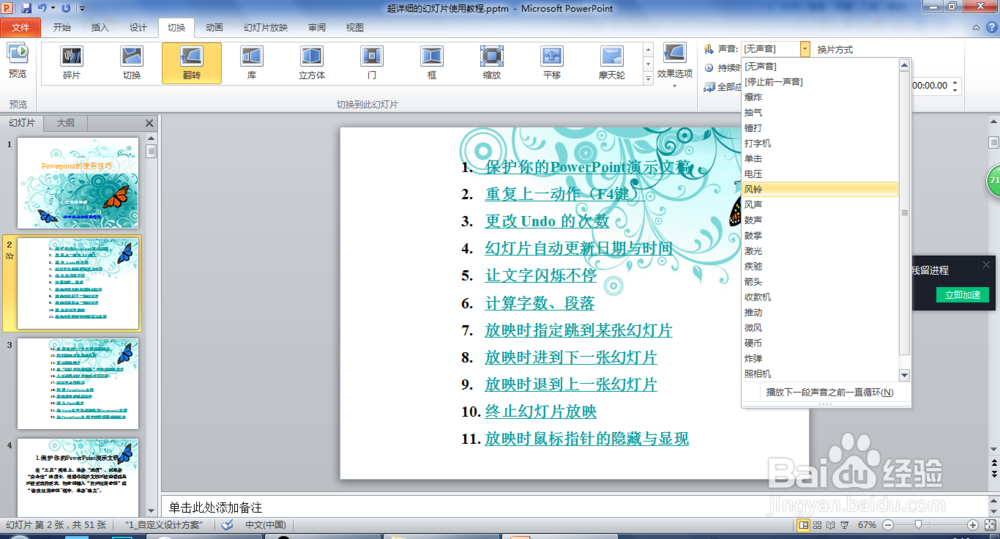Image resolution: width=1000 pixels, height=539 pixels.
Task: Close the 残留进程 popup notification
Action: [986, 264]
